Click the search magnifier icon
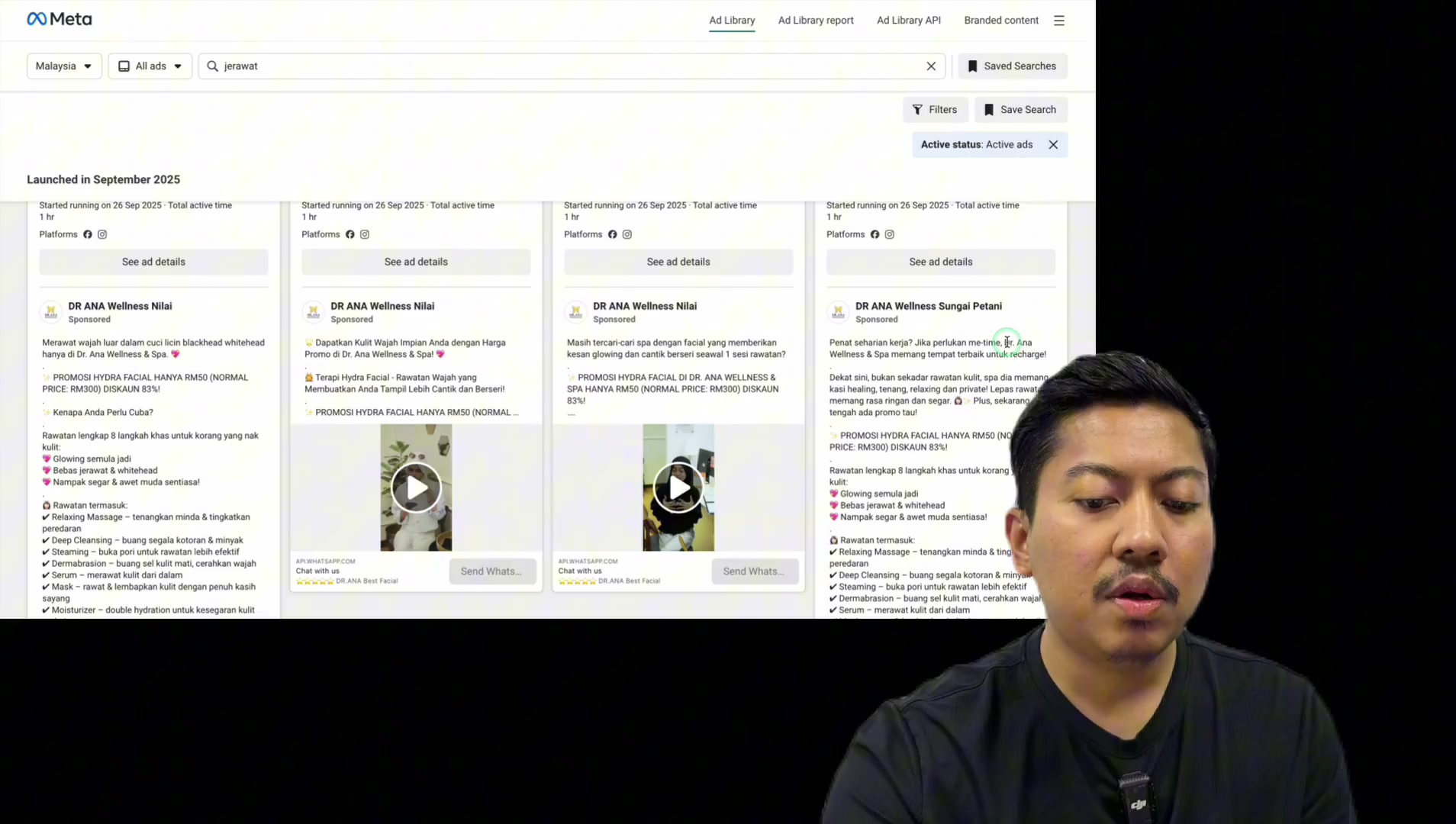 pyautogui.click(x=213, y=66)
